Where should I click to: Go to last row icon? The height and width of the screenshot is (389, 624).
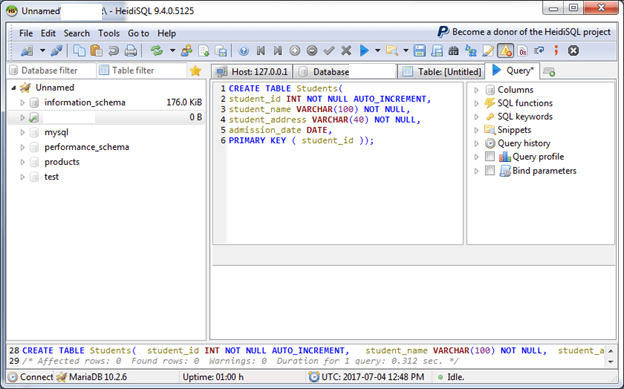coord(278,51)
